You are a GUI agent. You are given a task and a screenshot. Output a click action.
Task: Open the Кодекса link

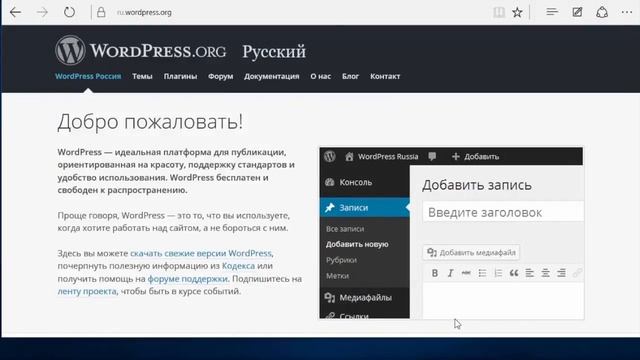pos(238,266)
